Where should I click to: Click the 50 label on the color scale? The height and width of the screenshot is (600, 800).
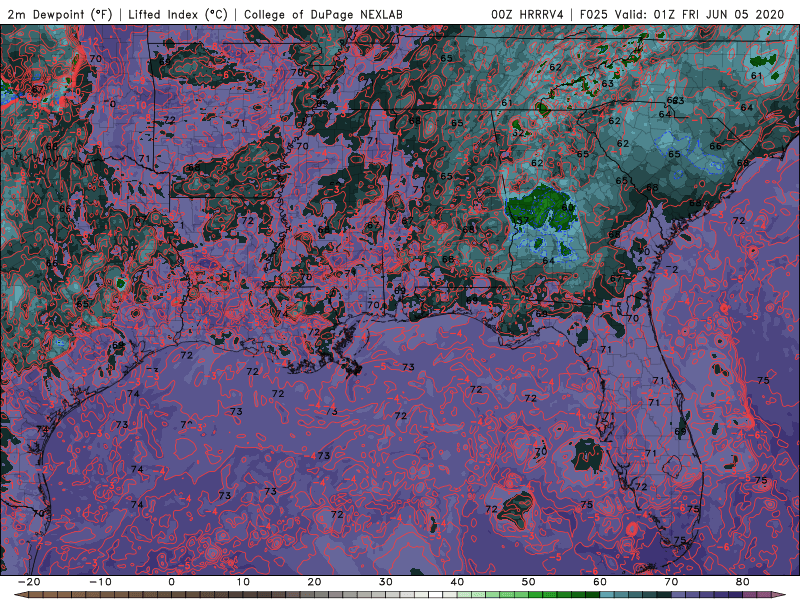click(x=529, y=582)
